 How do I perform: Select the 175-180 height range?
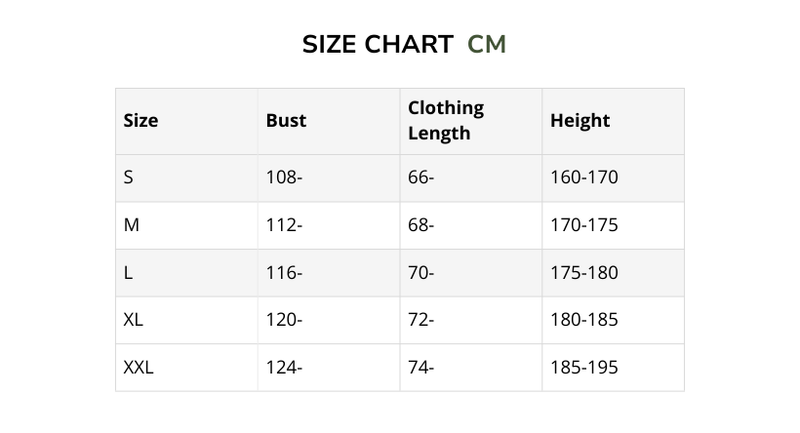[584, 273]
